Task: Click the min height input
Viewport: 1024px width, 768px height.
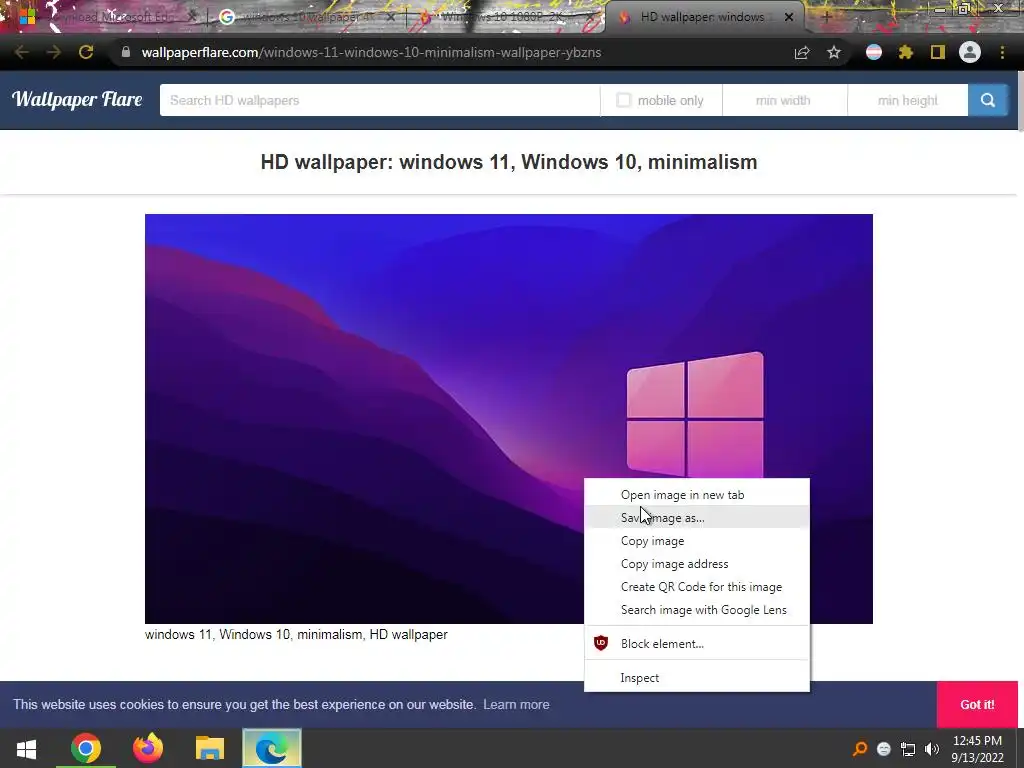Action: pos(908,100)
